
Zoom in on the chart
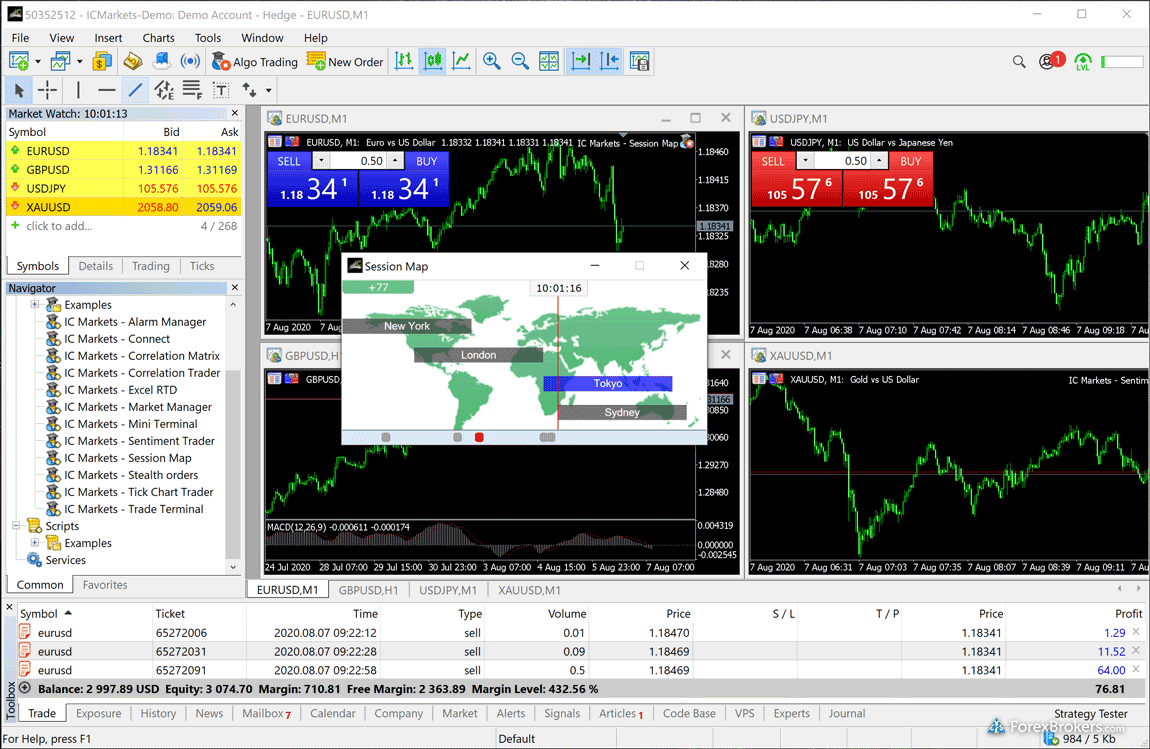[491, 62]
